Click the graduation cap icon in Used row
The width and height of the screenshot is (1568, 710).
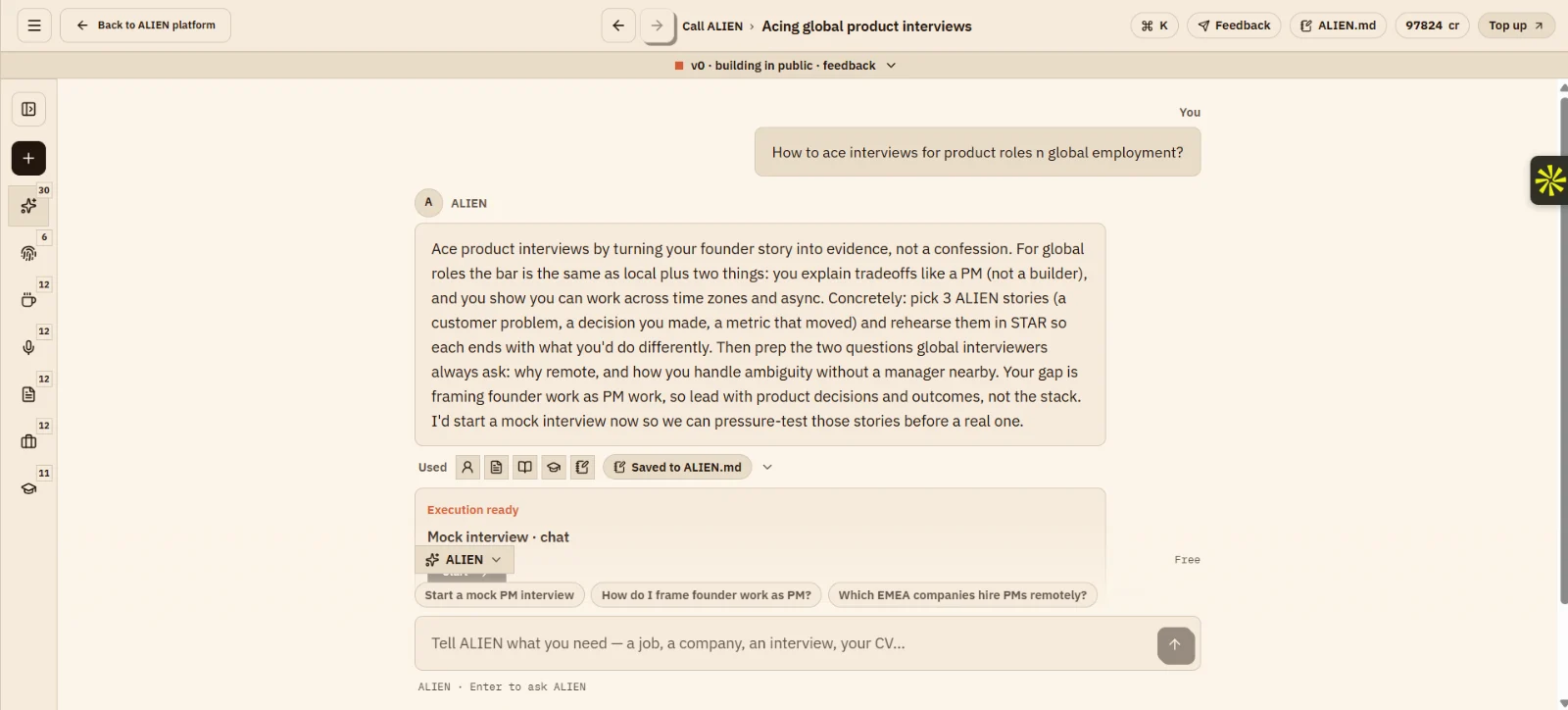(554, 468)
